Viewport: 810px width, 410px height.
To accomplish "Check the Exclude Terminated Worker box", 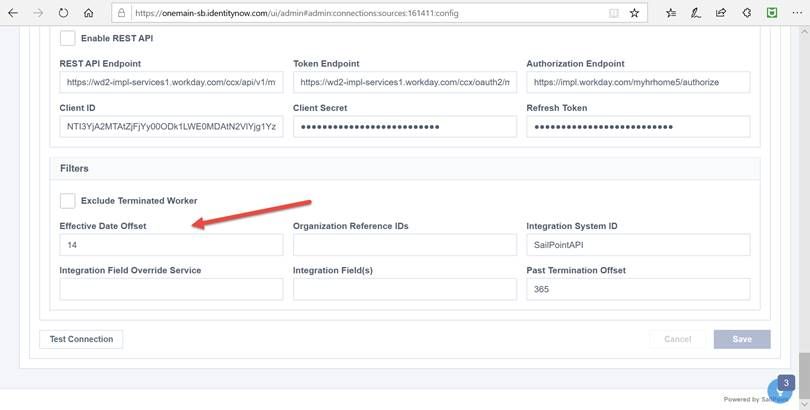I will (68, 200).
